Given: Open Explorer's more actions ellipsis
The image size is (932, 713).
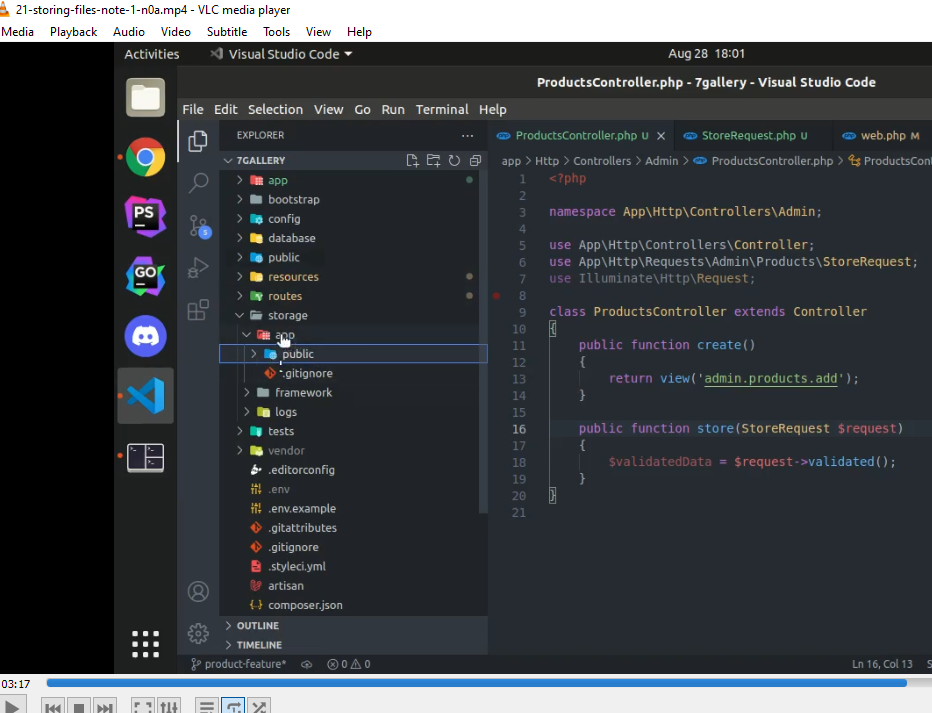Looking at the screenshot, I should [468, 135].
